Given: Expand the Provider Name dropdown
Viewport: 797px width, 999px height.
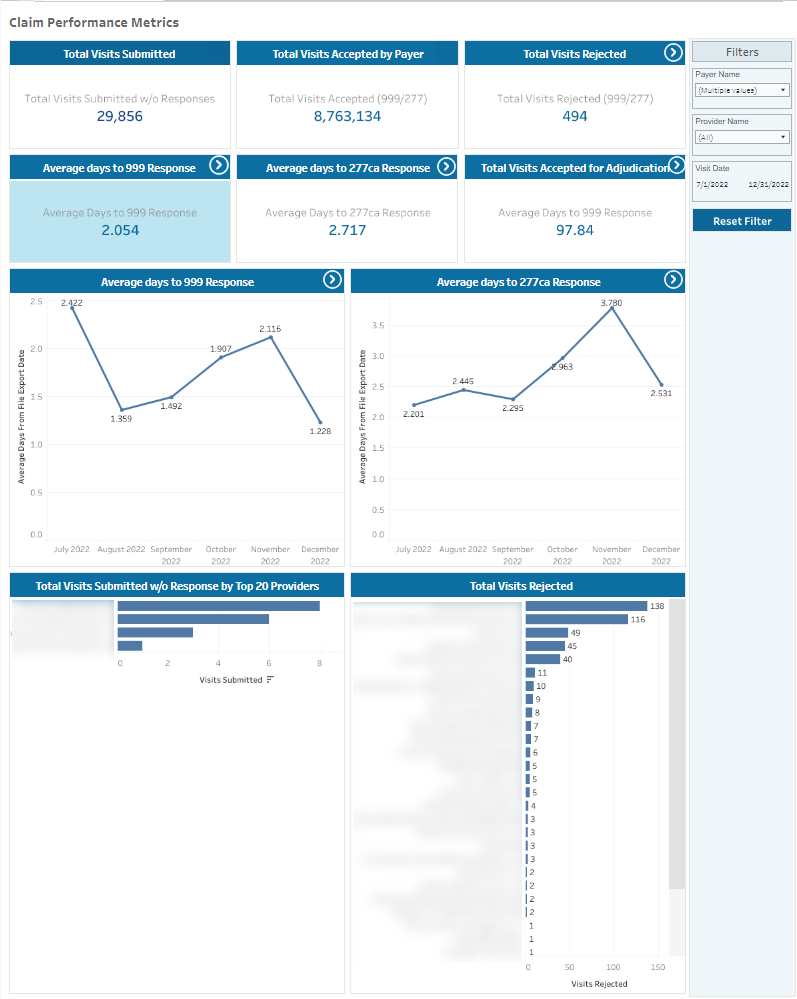Looking at the screenshot, I should 741,137.
